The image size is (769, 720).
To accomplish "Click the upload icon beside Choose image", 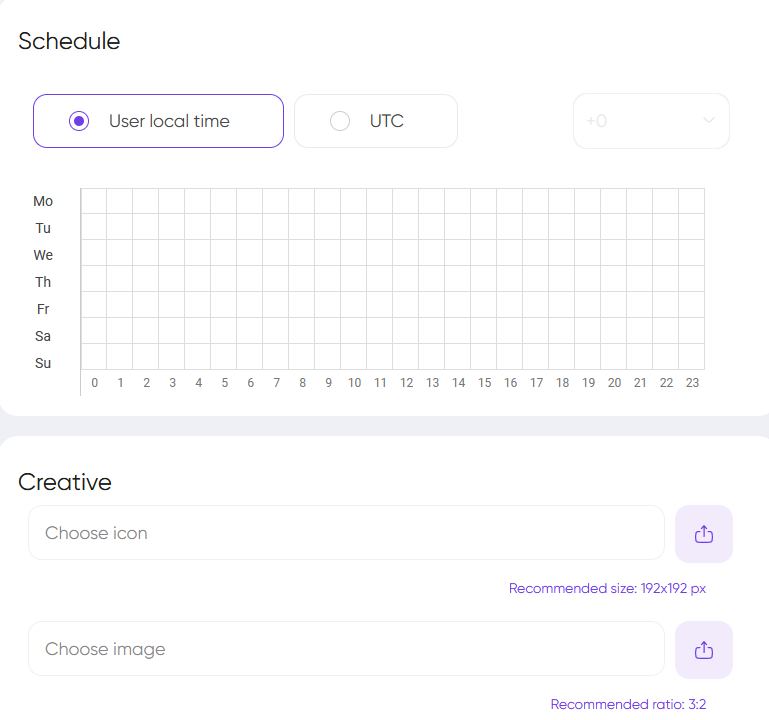I will point(704,650).
